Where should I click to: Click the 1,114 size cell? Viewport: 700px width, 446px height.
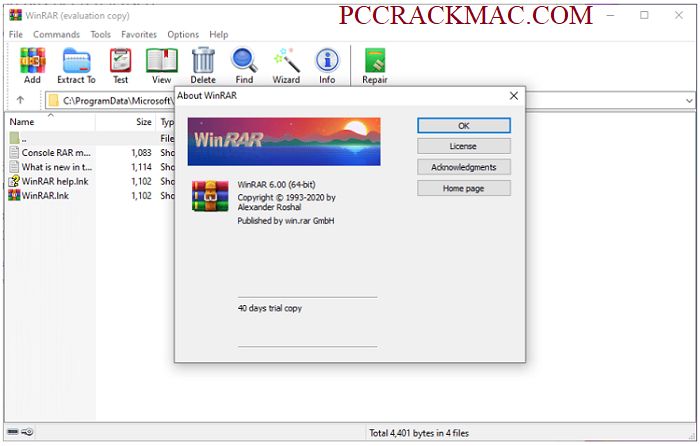click(141, 167)
